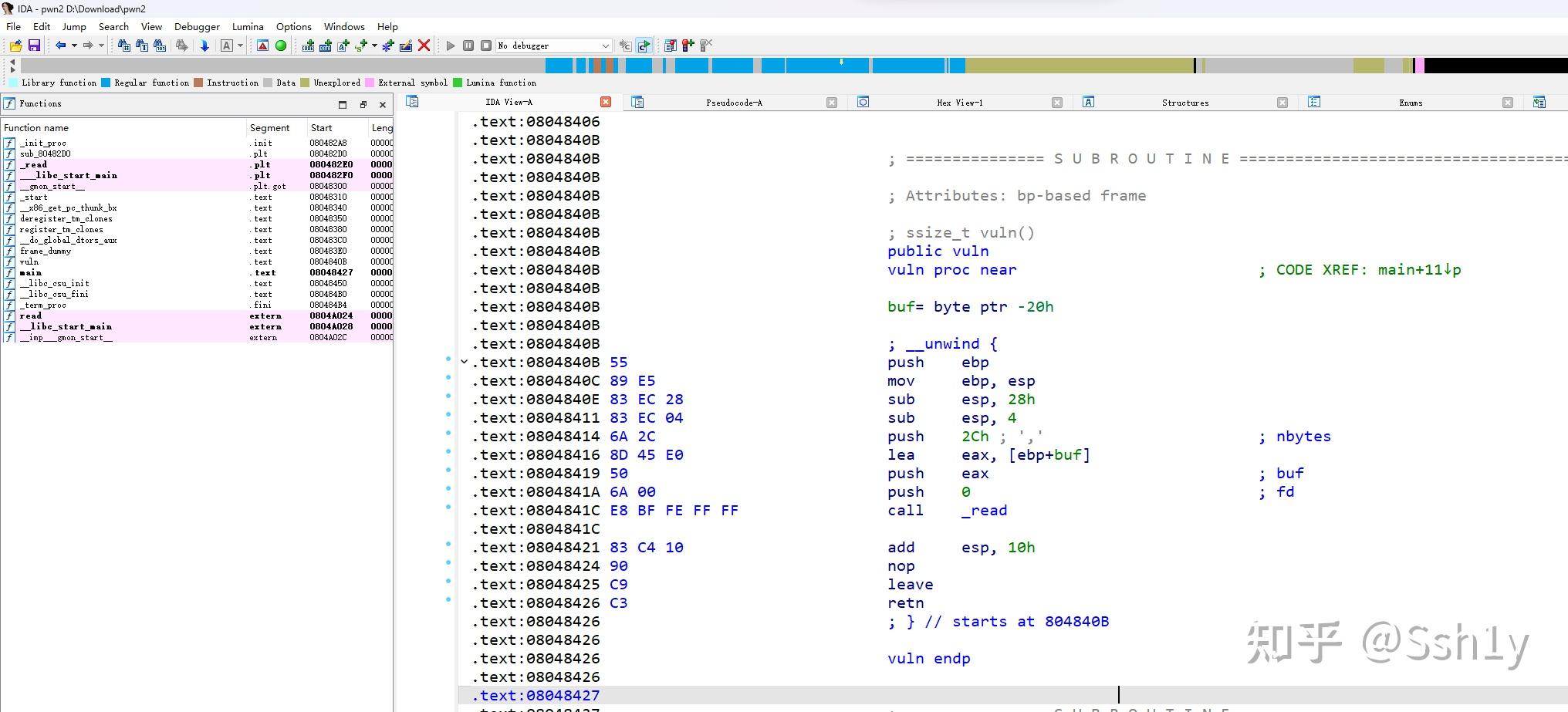1568x712 pixels.
Task: Collapse the vuln function node arrow
Action: pos(464,362)
